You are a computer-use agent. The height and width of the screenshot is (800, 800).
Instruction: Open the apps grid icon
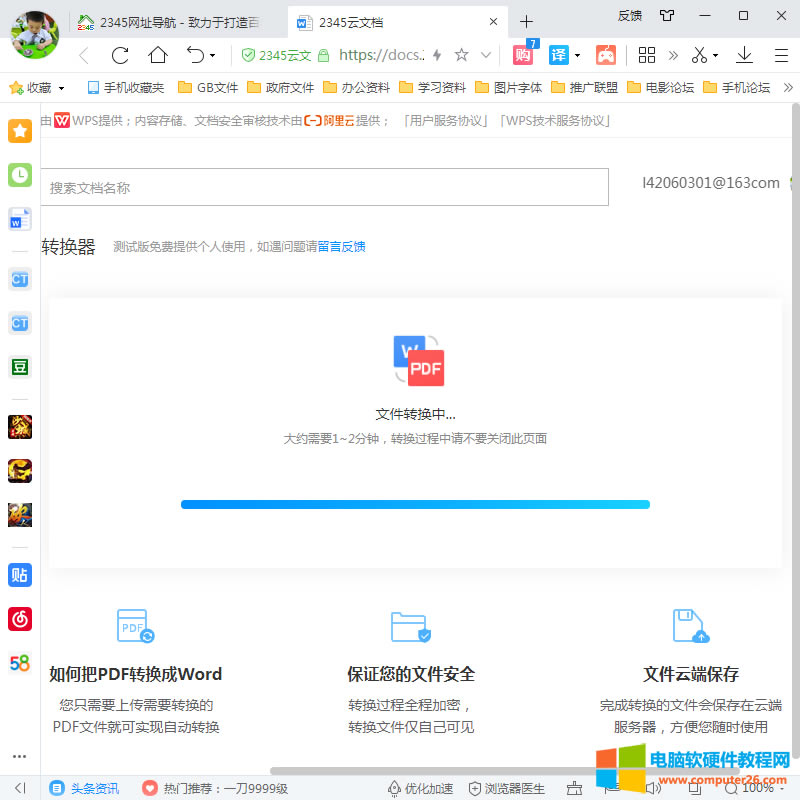tap(646, 57)
